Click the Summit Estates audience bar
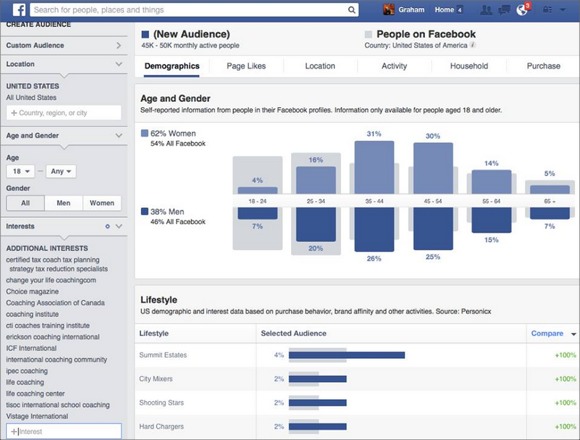Image resolution: width=580 pixels, height=440 pixels. [347, 355]
